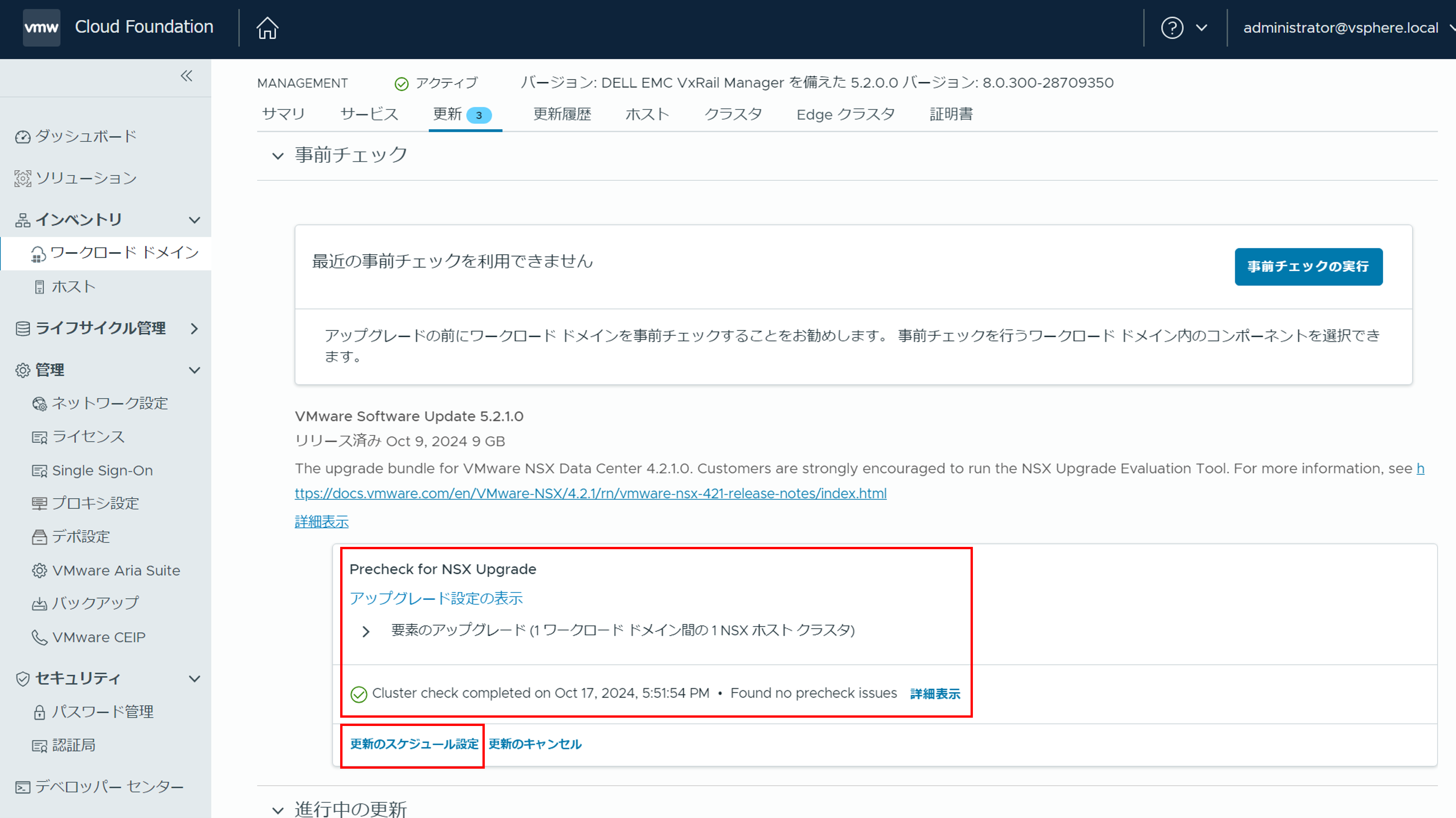Click the VMware logo icon
The width and height of the screenshot is (1456, 818).
pyautogui.click(x=41, y=27)
